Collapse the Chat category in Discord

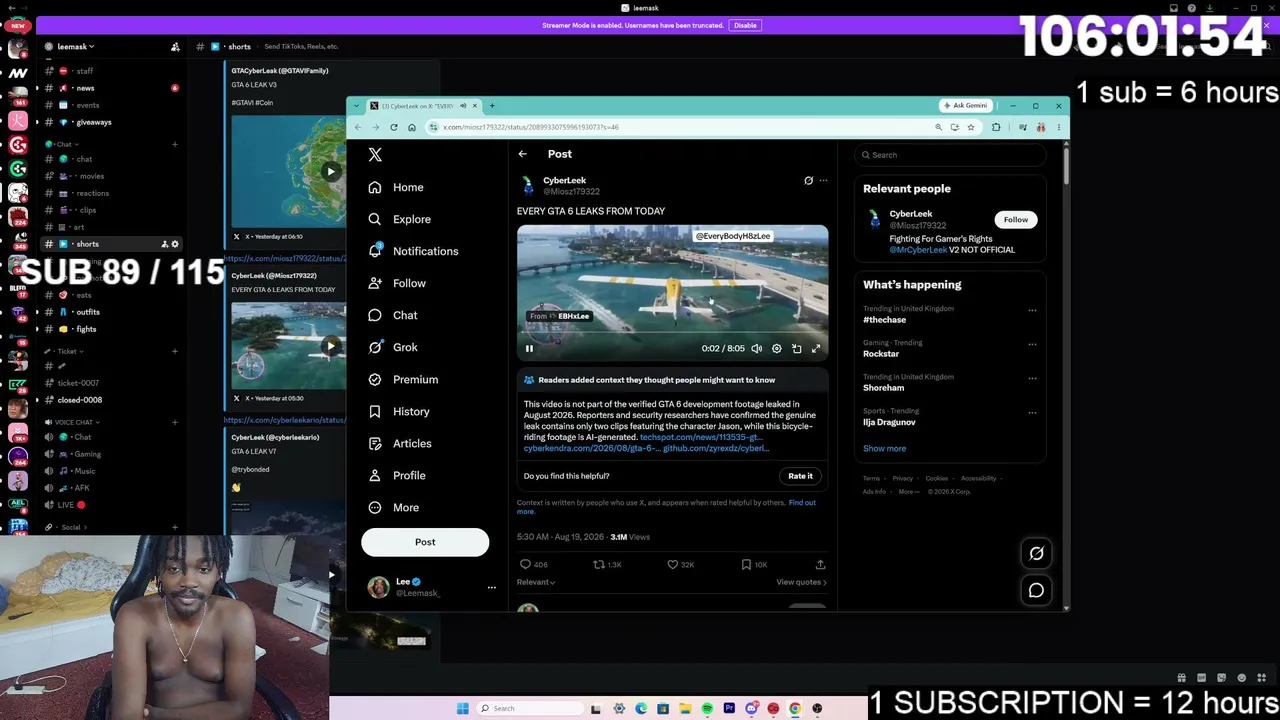pyautogui.click(x=60, y=144)
